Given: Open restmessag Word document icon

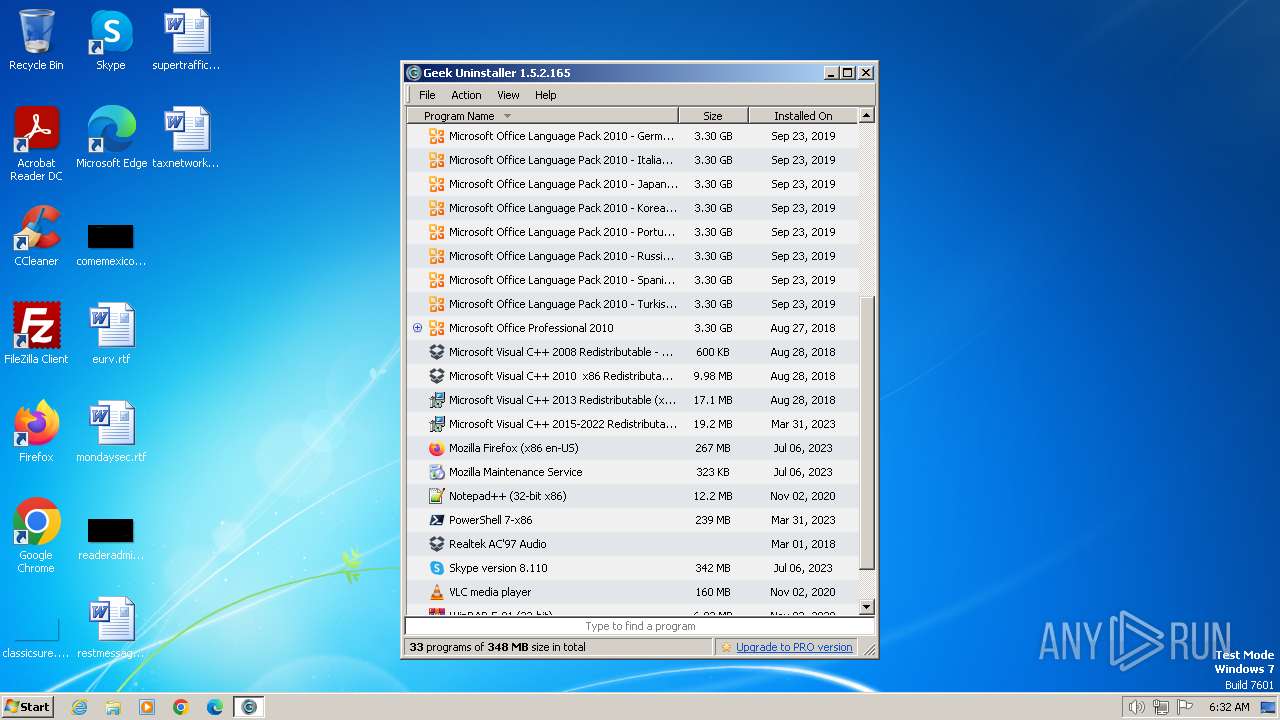Looking at the screenshot, I should (x=111, y=628).
